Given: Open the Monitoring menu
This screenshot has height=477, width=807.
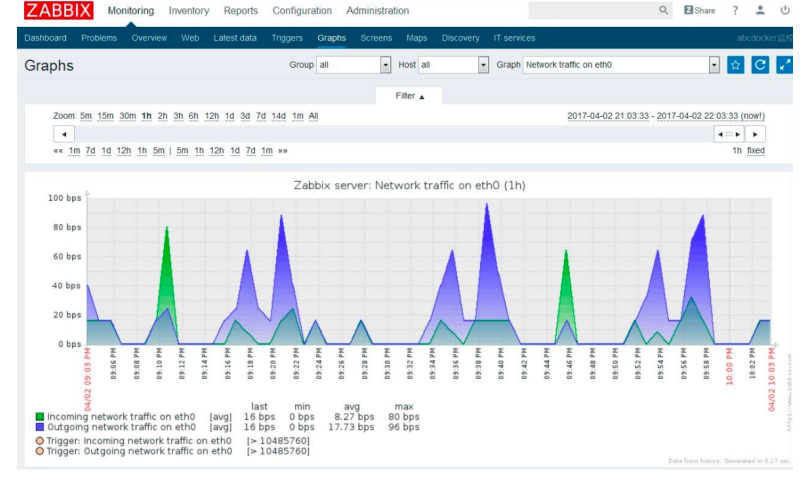Looking at the screenshot, I should (x=131, y=11).
